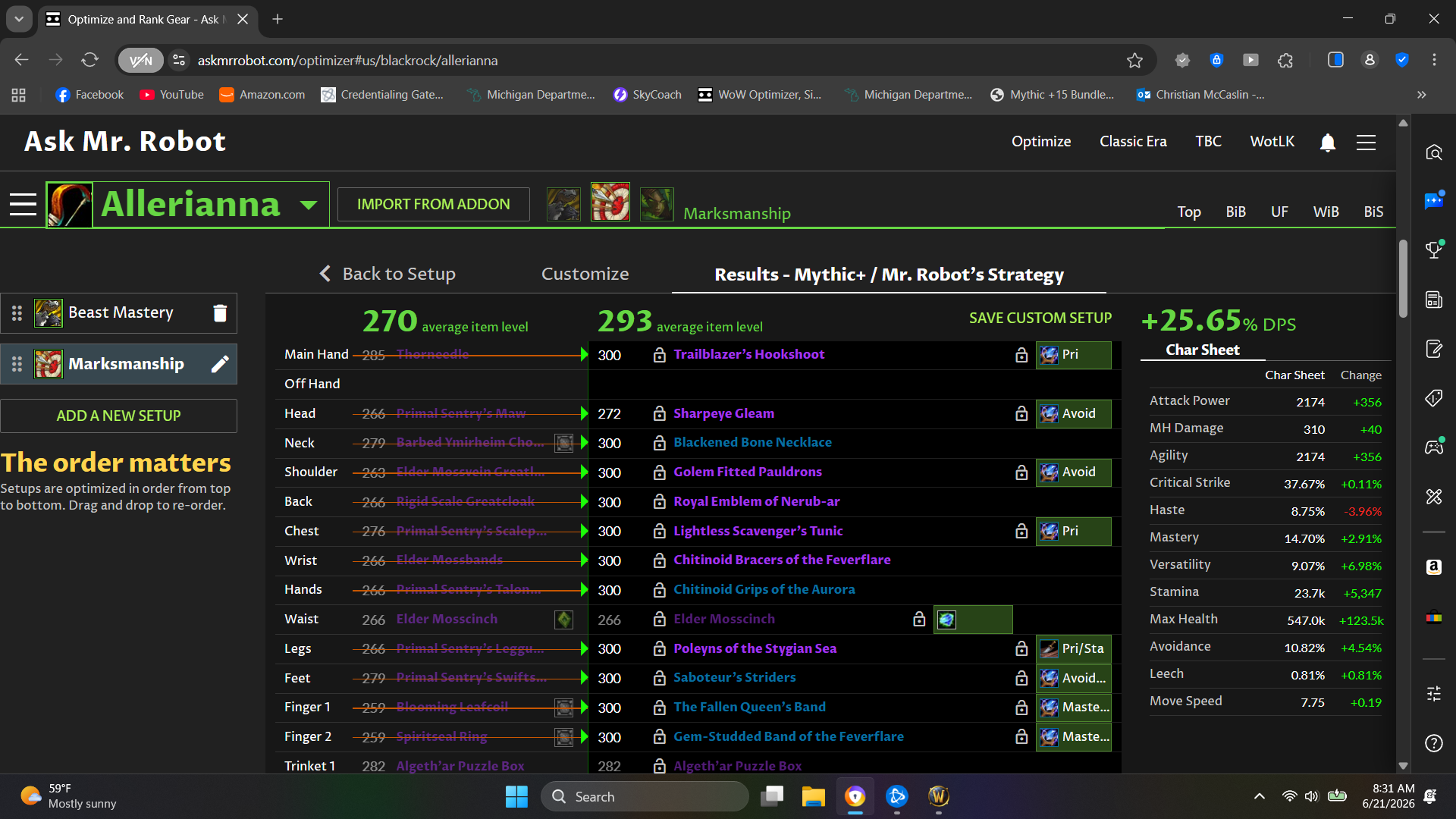Screen dimensions: 1456x819
Task: Open the Ask Mr. Robot home logo
Action: click(125, 142)
